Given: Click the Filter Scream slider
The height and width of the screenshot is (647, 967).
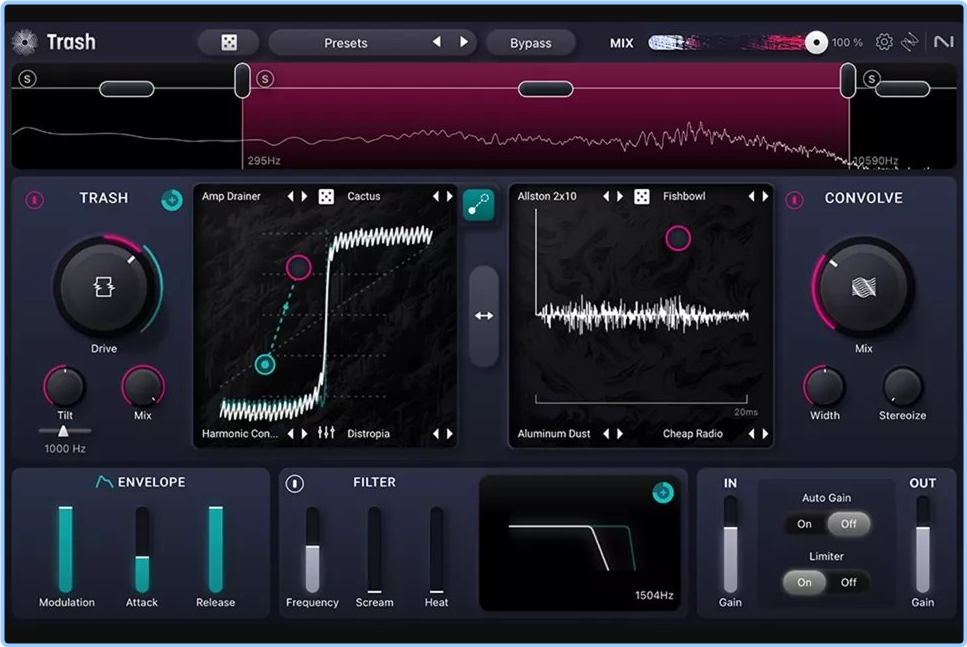Looking at the screenshot, I should (x=374, y=549).
